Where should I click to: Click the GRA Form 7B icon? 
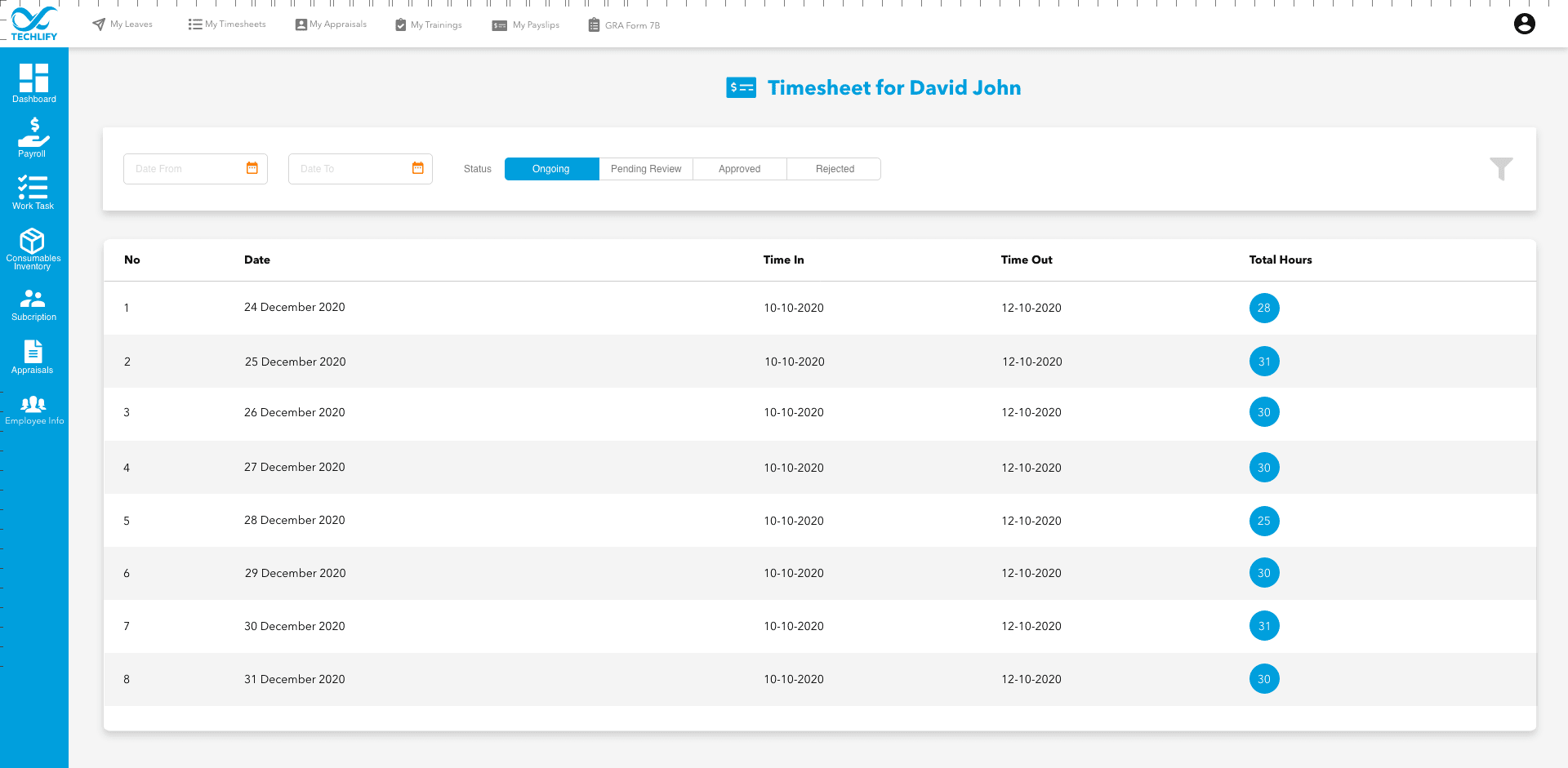[x=594, y=25]
